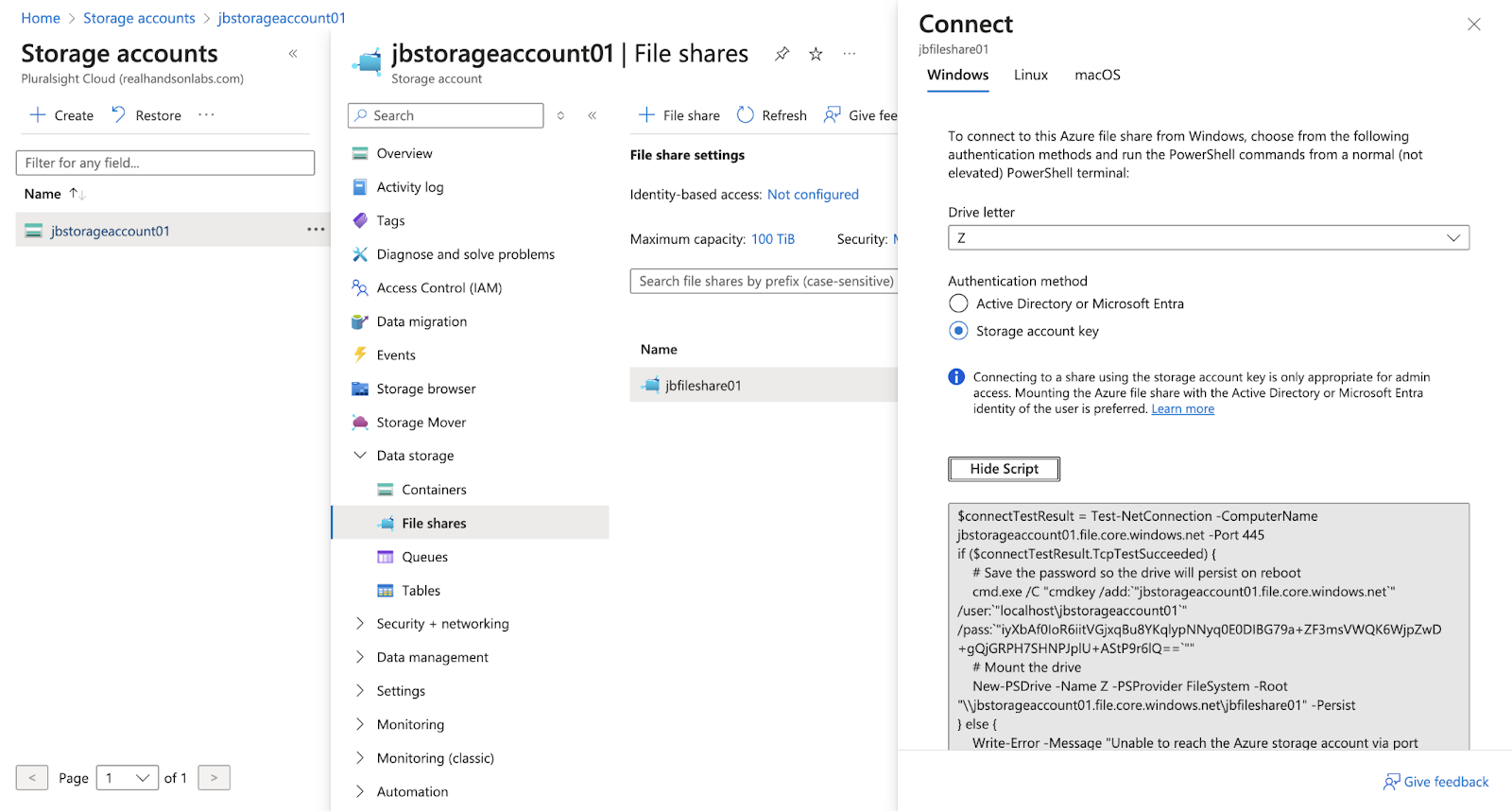Viewport: 1512px width, 812px height.
Task: Select Active Directory or Microsoft Entra option
Action: pyautogui.click(x=958, y=303)
